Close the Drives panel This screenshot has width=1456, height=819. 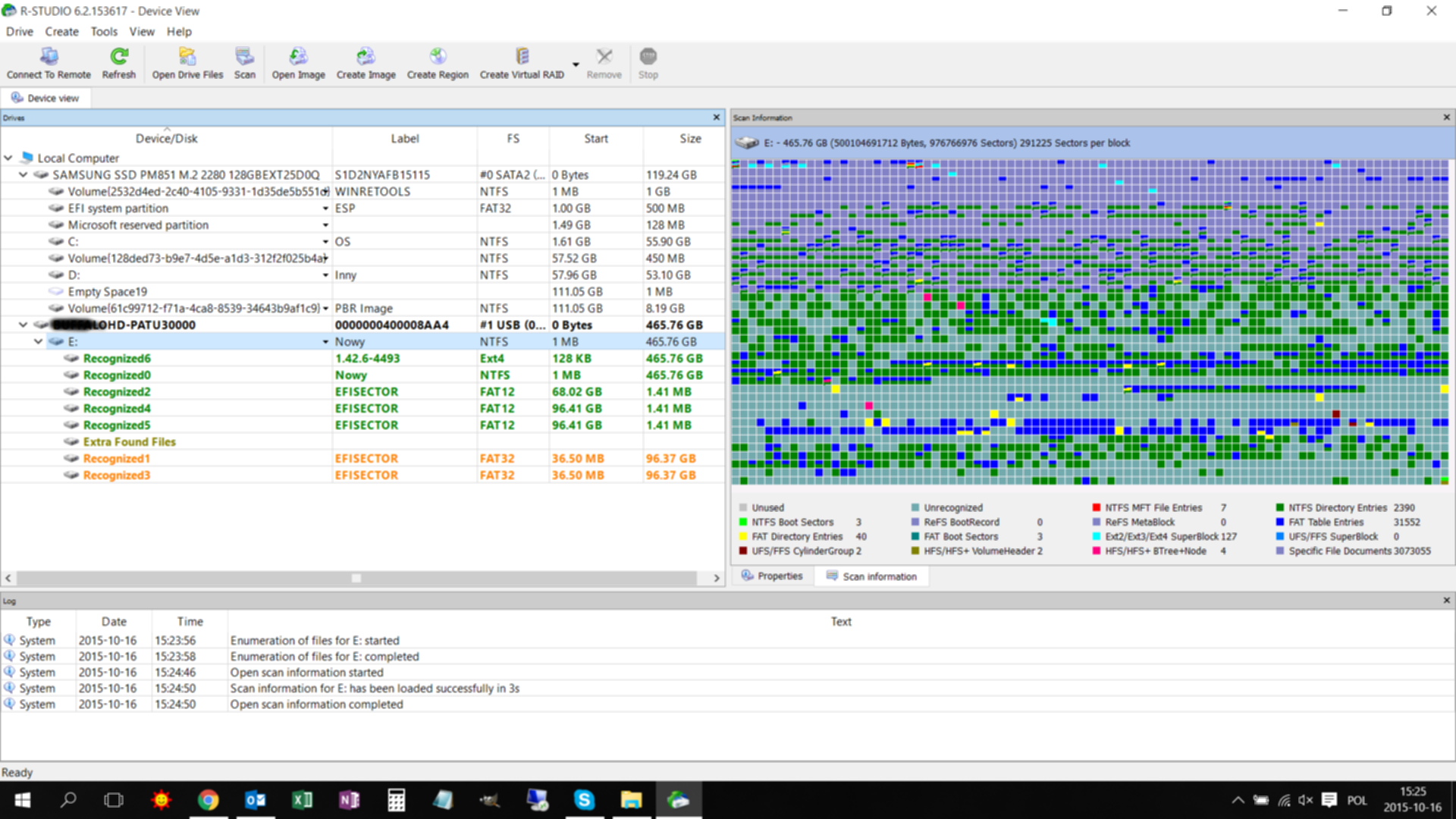click(716, 118)
